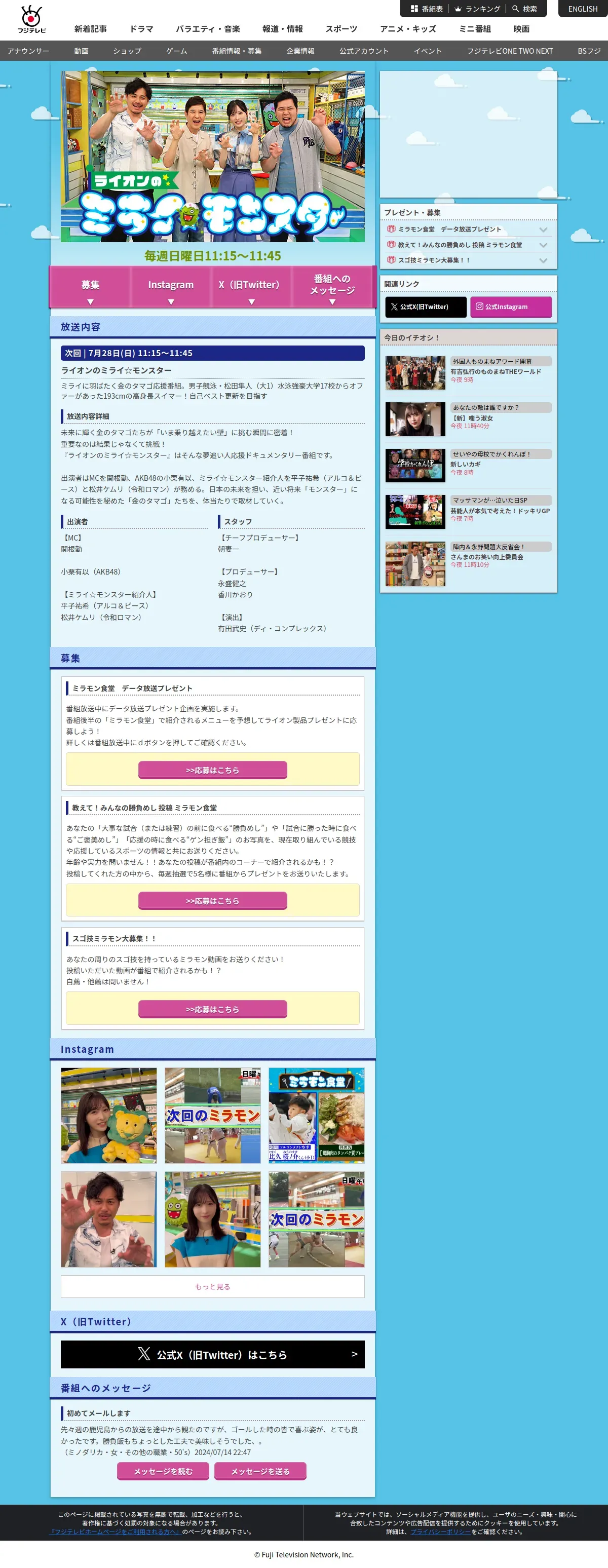Viewport: 608px width, 1568px height.
Task: Go to ショップ page
Action: point(127,51)
